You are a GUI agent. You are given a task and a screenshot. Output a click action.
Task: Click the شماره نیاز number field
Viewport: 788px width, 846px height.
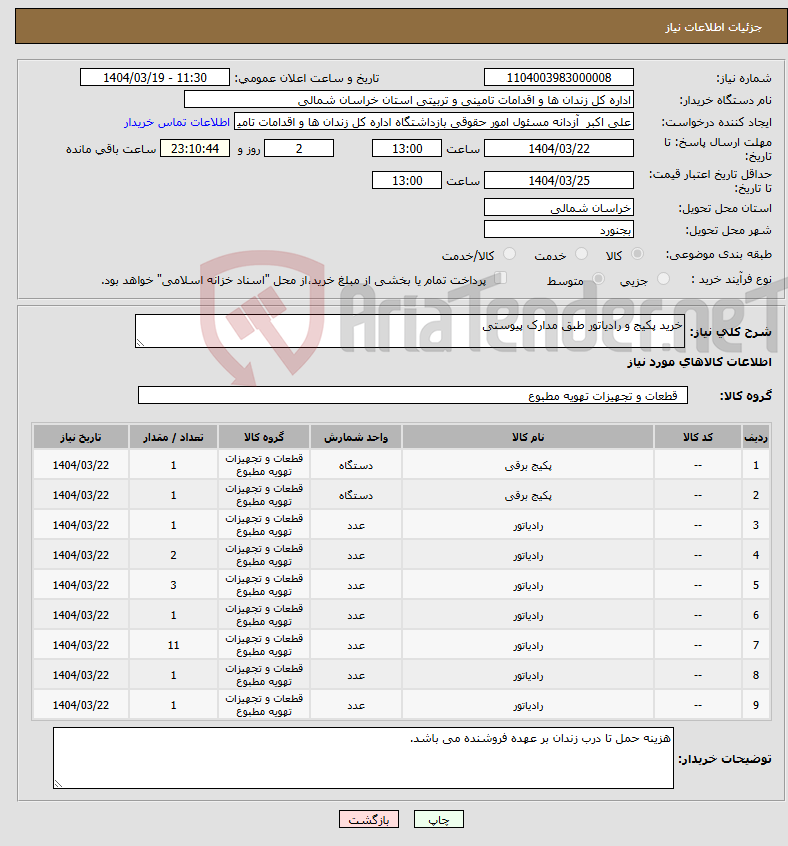[559, 78]
